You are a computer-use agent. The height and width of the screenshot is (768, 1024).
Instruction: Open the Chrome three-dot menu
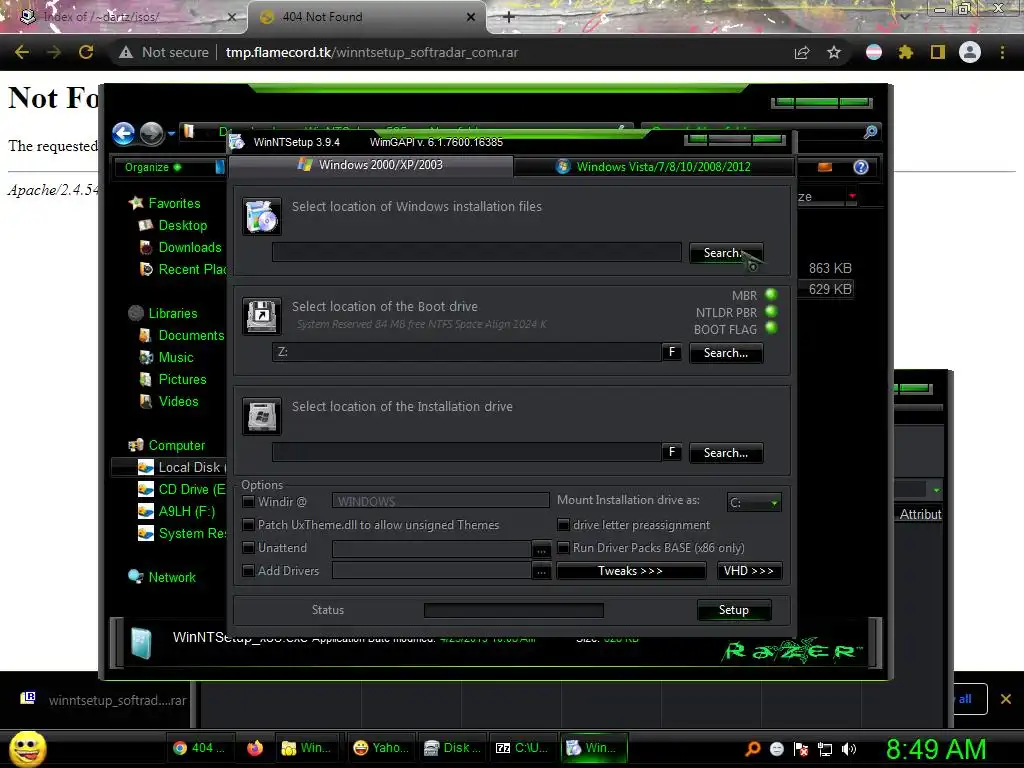pyautogui.click(x=1002, y=52)
